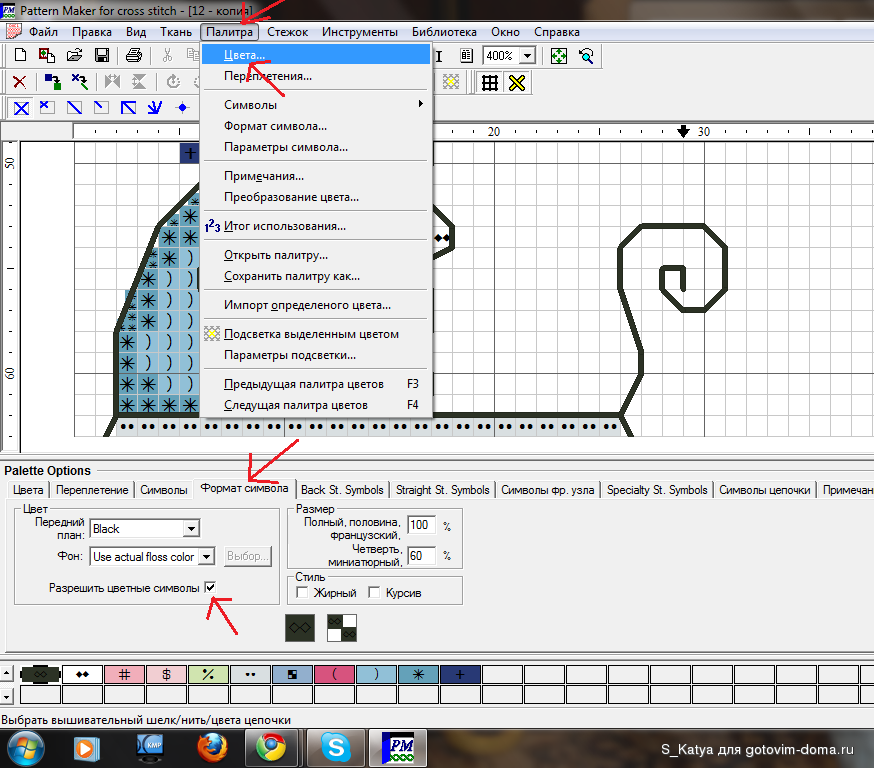Click the vertical flip icon
The height and width of the screenshot is (768, 874).
pos(139,82)
